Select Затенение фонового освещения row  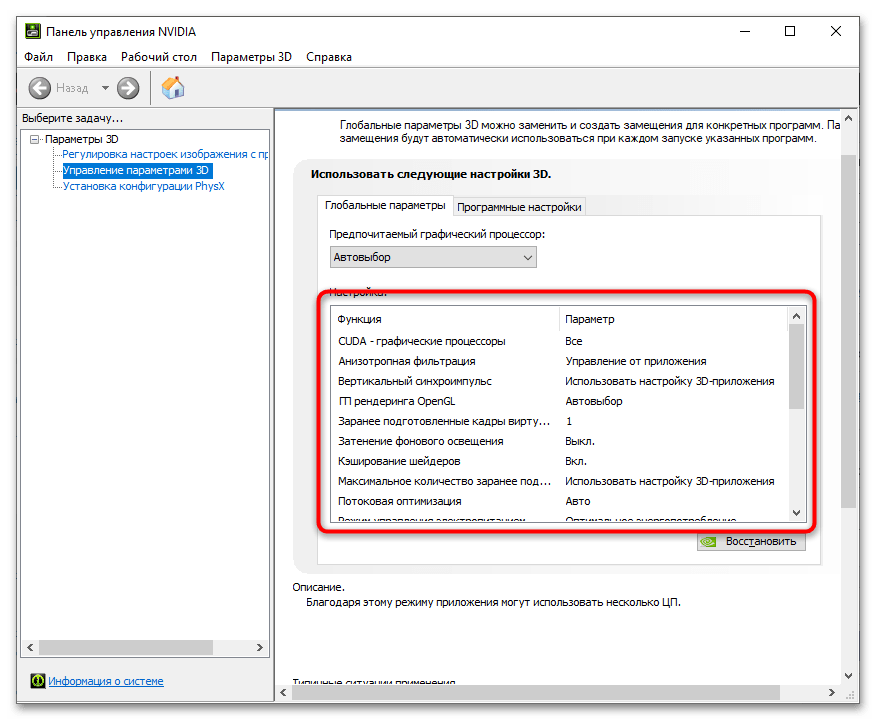click(559, 441)
